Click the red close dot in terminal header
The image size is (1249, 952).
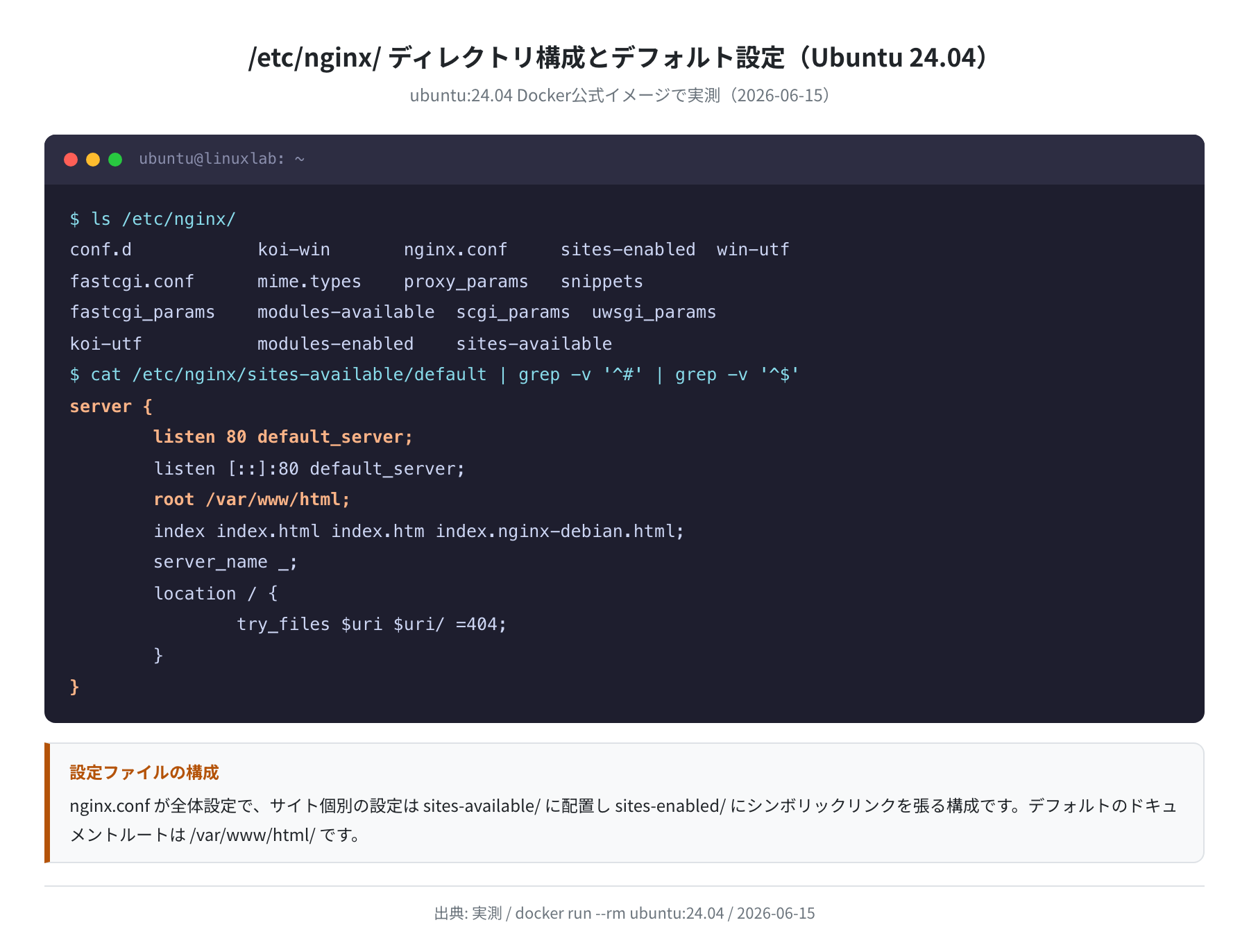[x=71, y=160]
